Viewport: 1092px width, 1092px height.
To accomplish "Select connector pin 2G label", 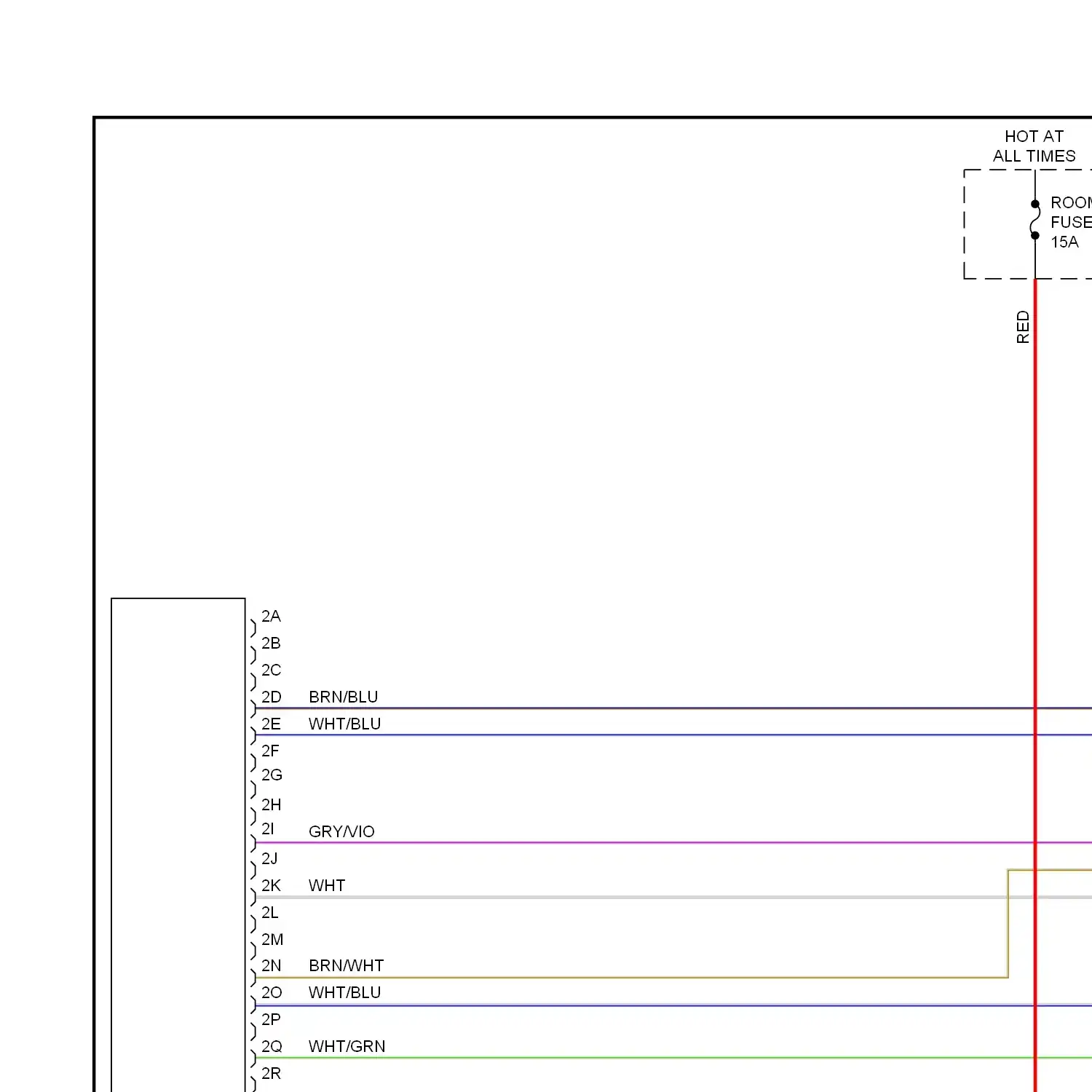I will [272, 775].
